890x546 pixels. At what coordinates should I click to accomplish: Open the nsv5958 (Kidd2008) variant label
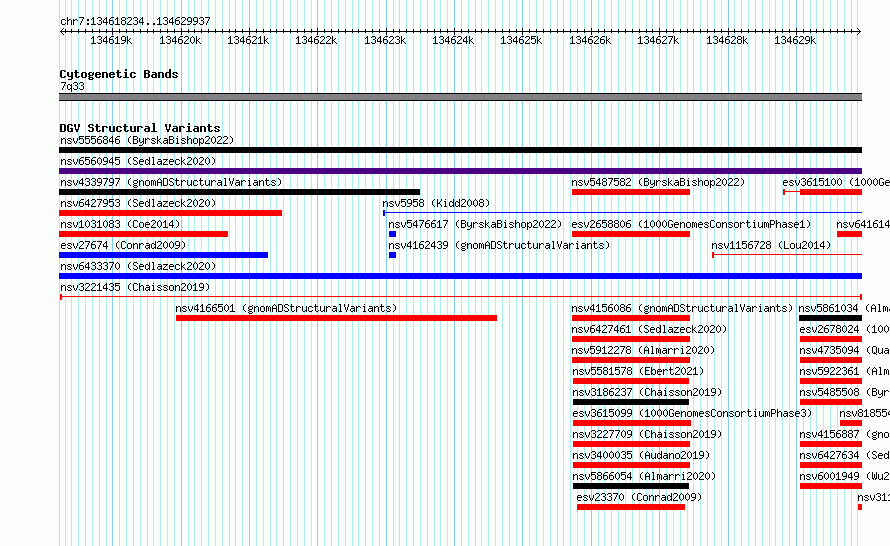[x=436, y=203]
